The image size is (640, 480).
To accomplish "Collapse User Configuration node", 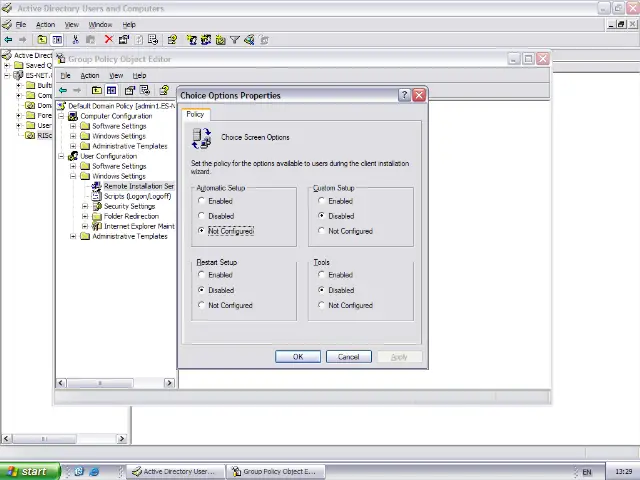I will (x=61, y=156).
